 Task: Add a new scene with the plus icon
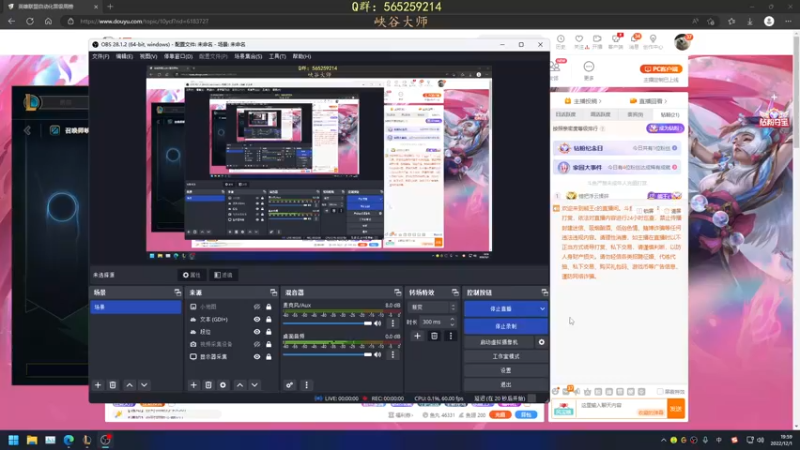tap(98, 385)
